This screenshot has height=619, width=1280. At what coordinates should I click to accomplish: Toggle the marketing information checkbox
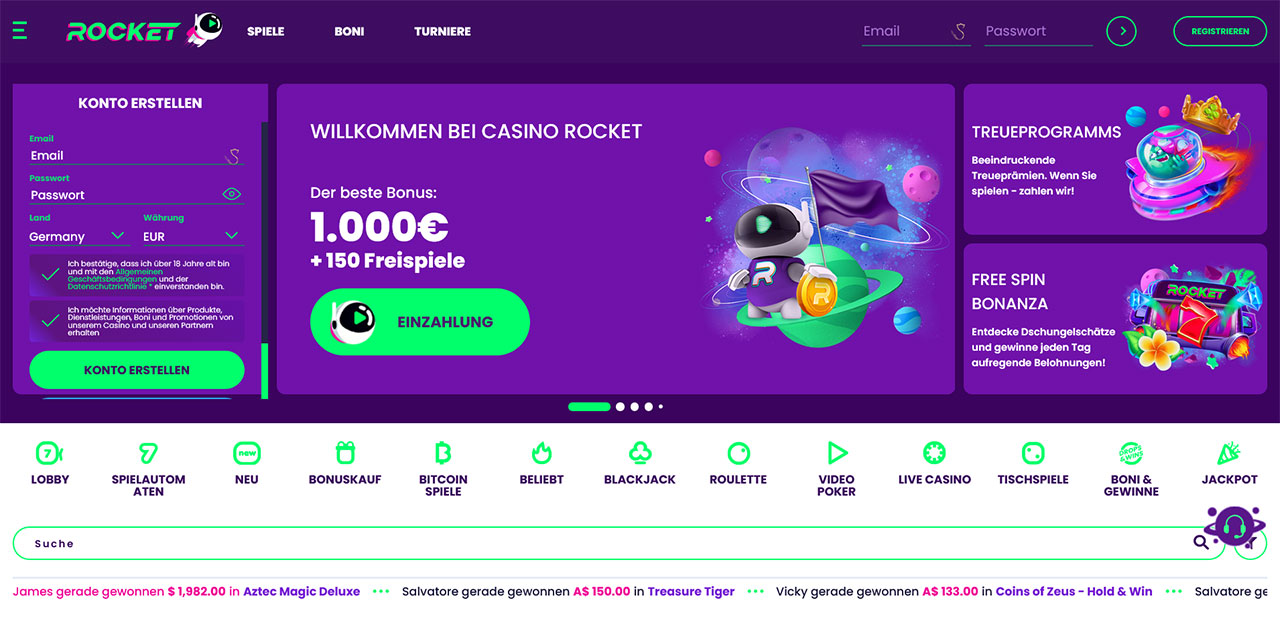pyautogui.click(x=49, y=321)
